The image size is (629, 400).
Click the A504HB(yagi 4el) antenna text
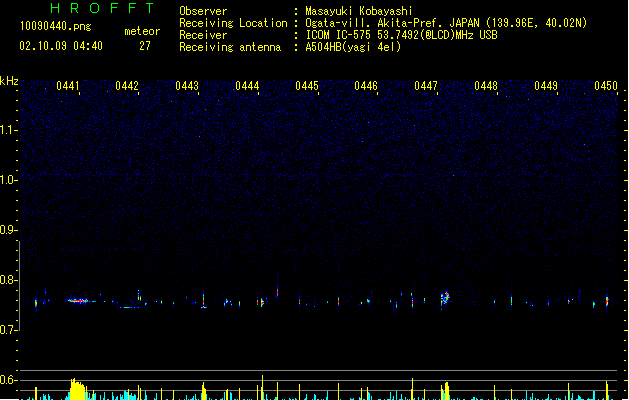(353, 47)
